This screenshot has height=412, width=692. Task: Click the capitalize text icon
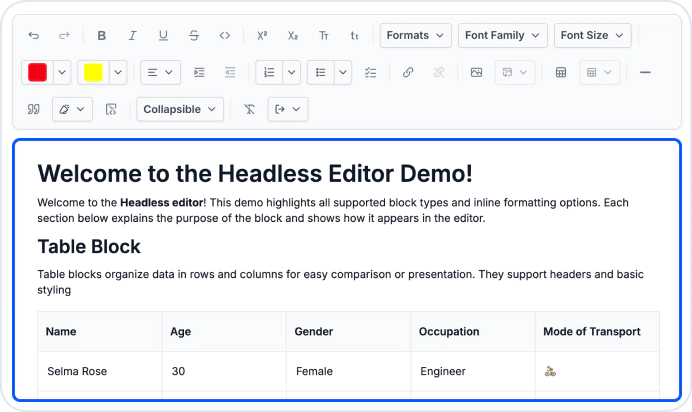pos(324,35)
